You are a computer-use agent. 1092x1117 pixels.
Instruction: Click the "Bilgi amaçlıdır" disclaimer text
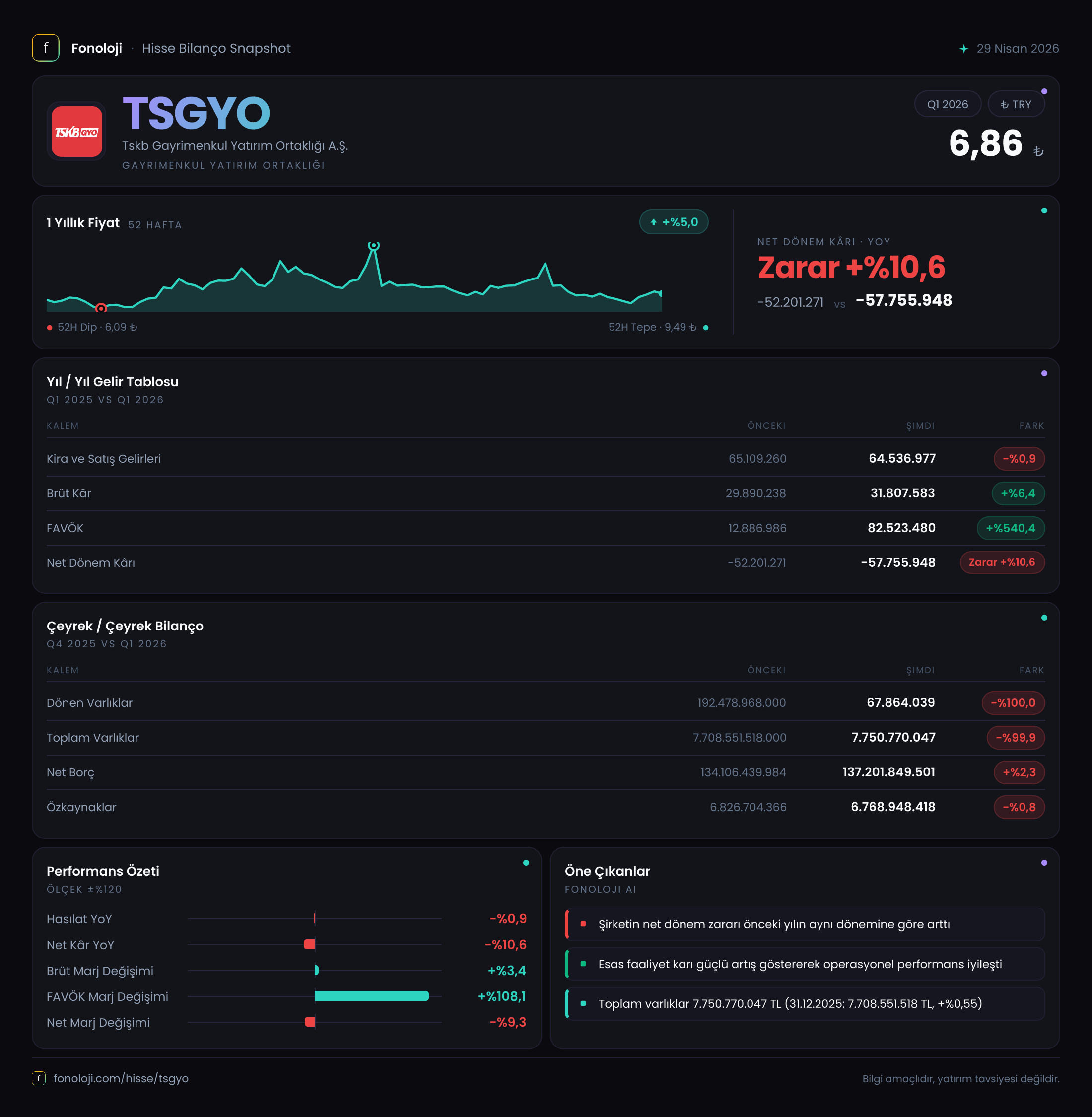point(960,1079)
